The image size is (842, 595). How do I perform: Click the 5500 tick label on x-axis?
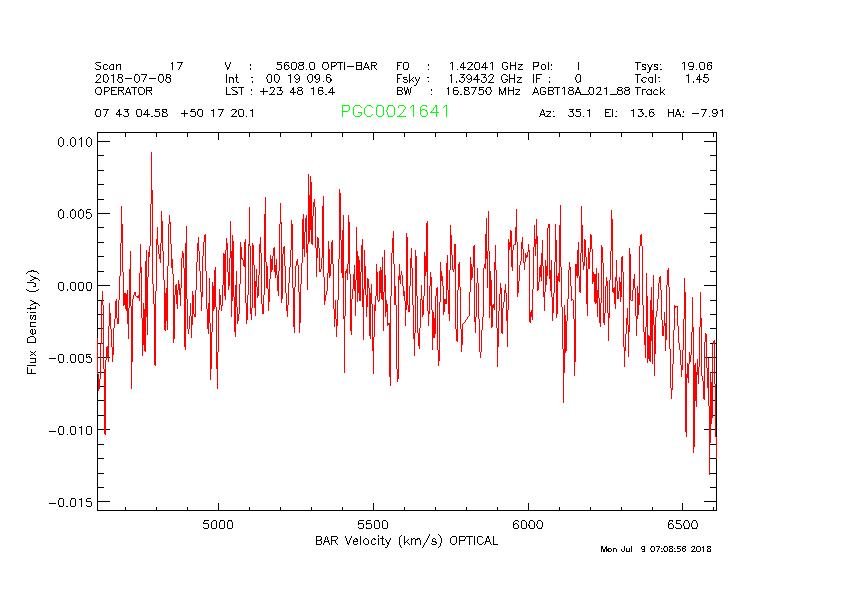click(373, 525)
